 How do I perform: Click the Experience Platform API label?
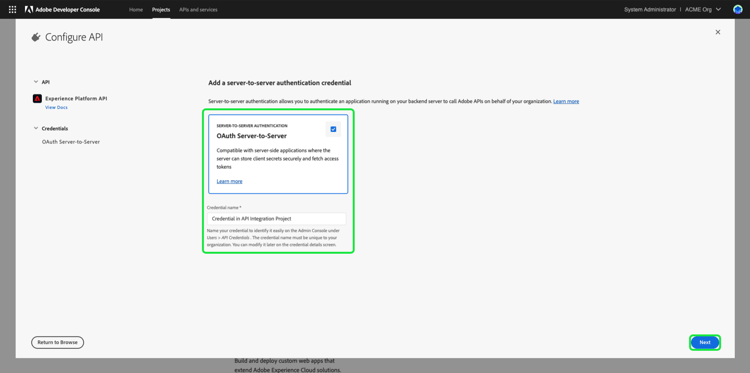pyautogui.click(x=76, y=99)
